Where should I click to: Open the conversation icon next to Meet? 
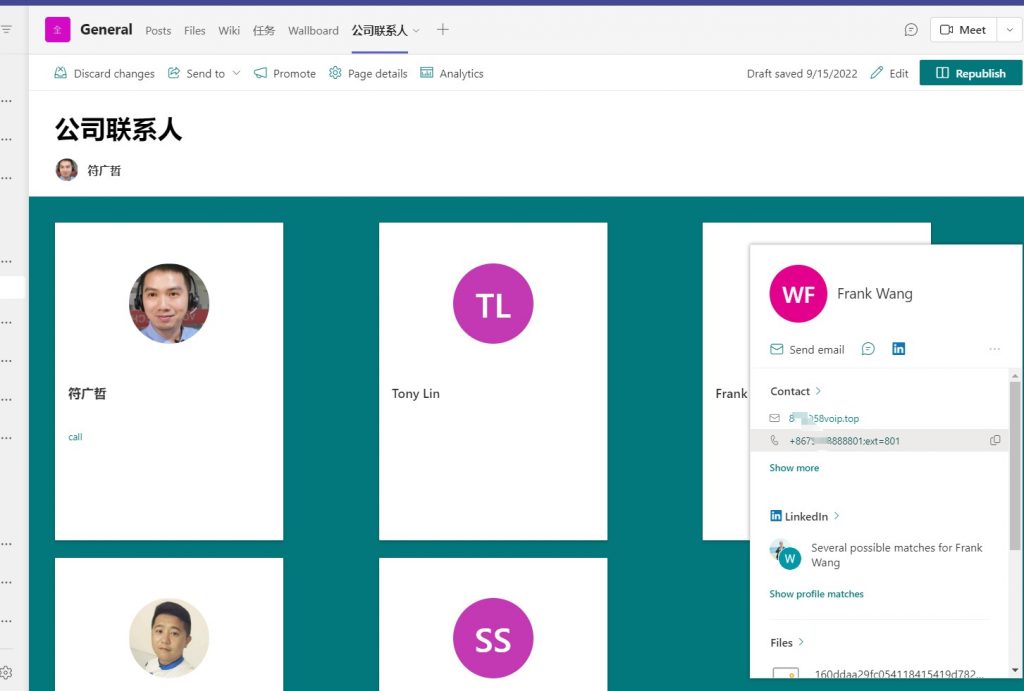pyautogui.click(x=911, y=29)
